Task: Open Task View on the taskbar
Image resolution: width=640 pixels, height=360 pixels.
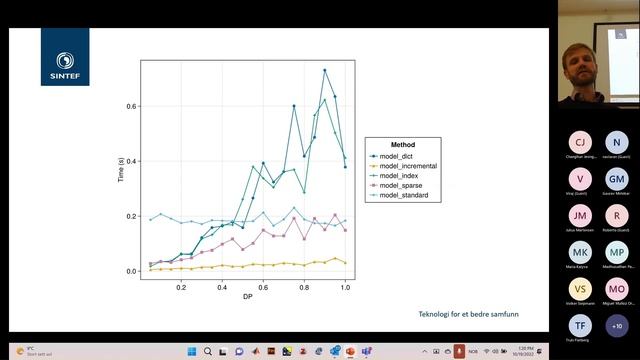Action: click(x=223, y=351)
